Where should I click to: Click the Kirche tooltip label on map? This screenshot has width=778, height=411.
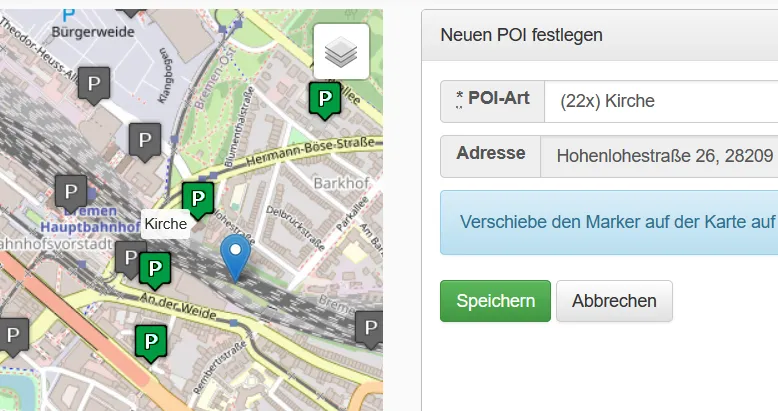(x=165, y=224)
